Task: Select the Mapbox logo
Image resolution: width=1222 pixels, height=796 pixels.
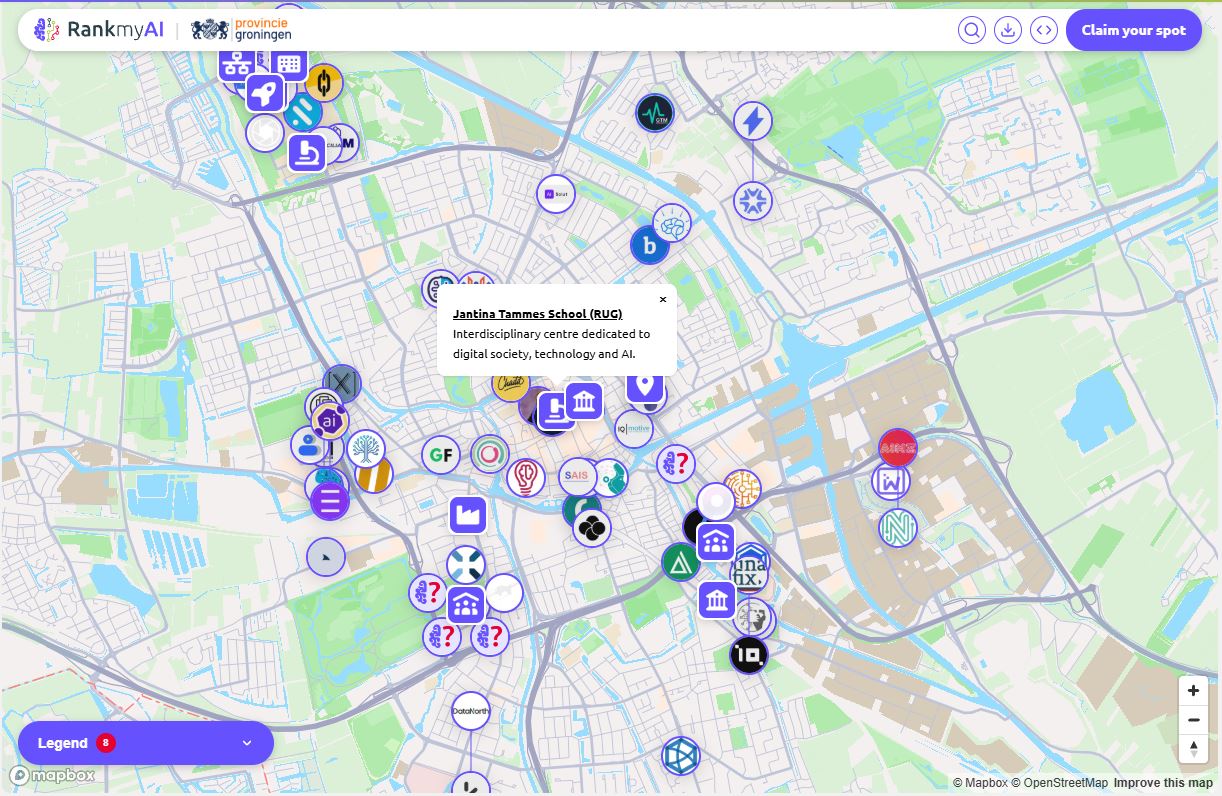Action: coord(54,776)
